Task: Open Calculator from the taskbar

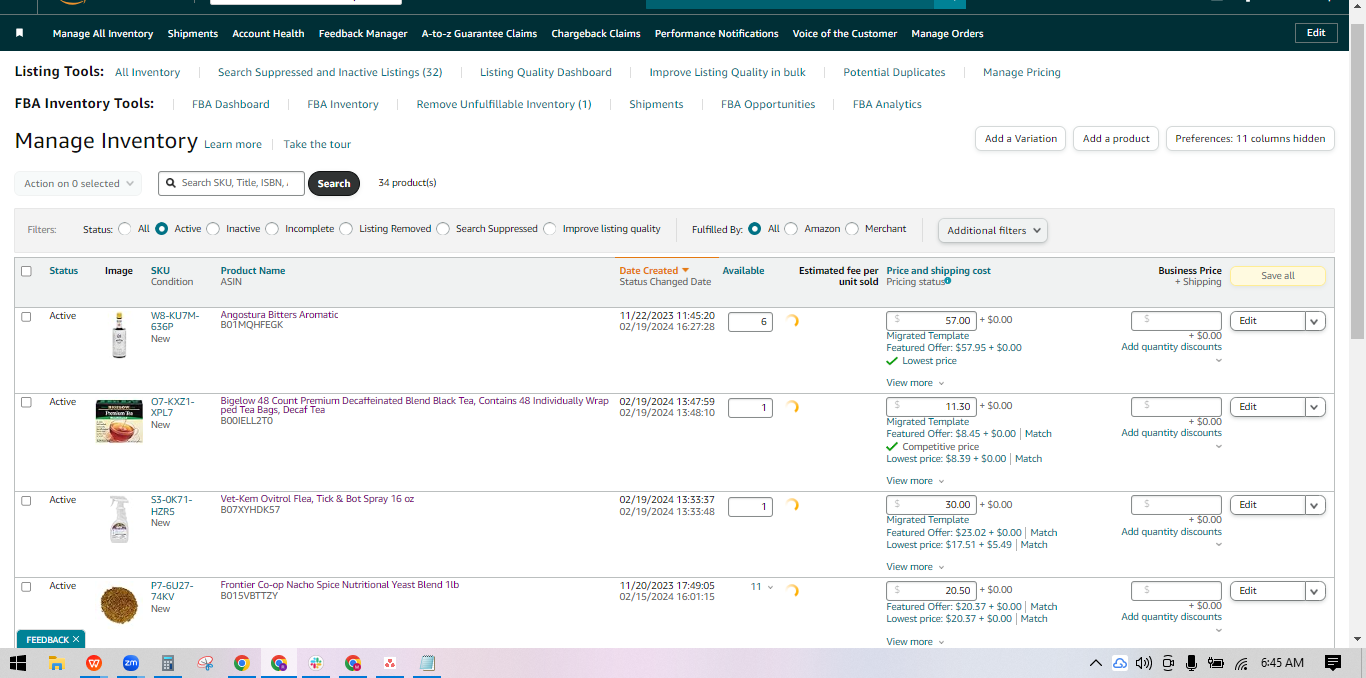Action: pos(168,663)
